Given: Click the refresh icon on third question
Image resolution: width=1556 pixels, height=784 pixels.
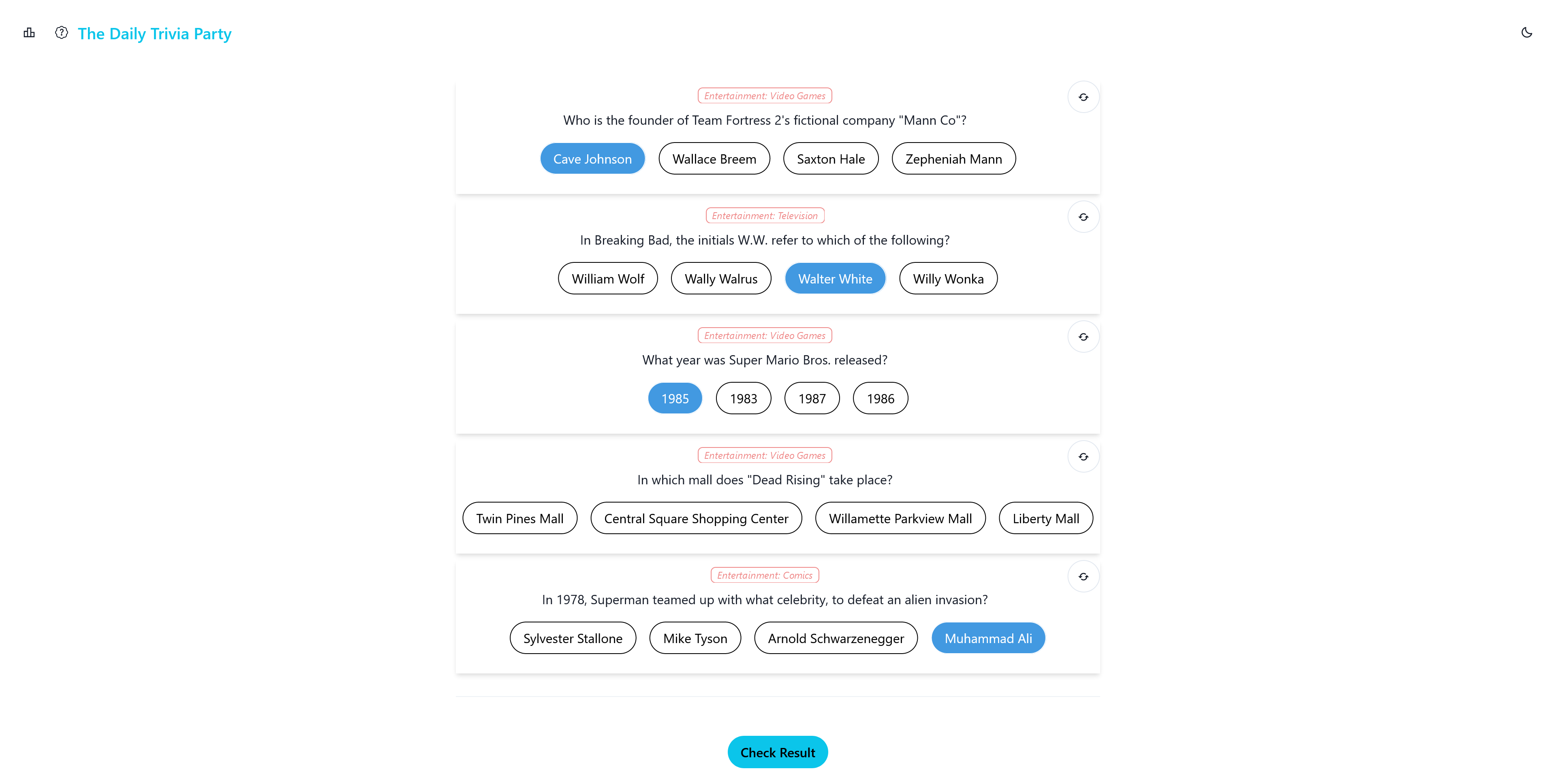Looking at the screenshot, I should (1083, 336).
